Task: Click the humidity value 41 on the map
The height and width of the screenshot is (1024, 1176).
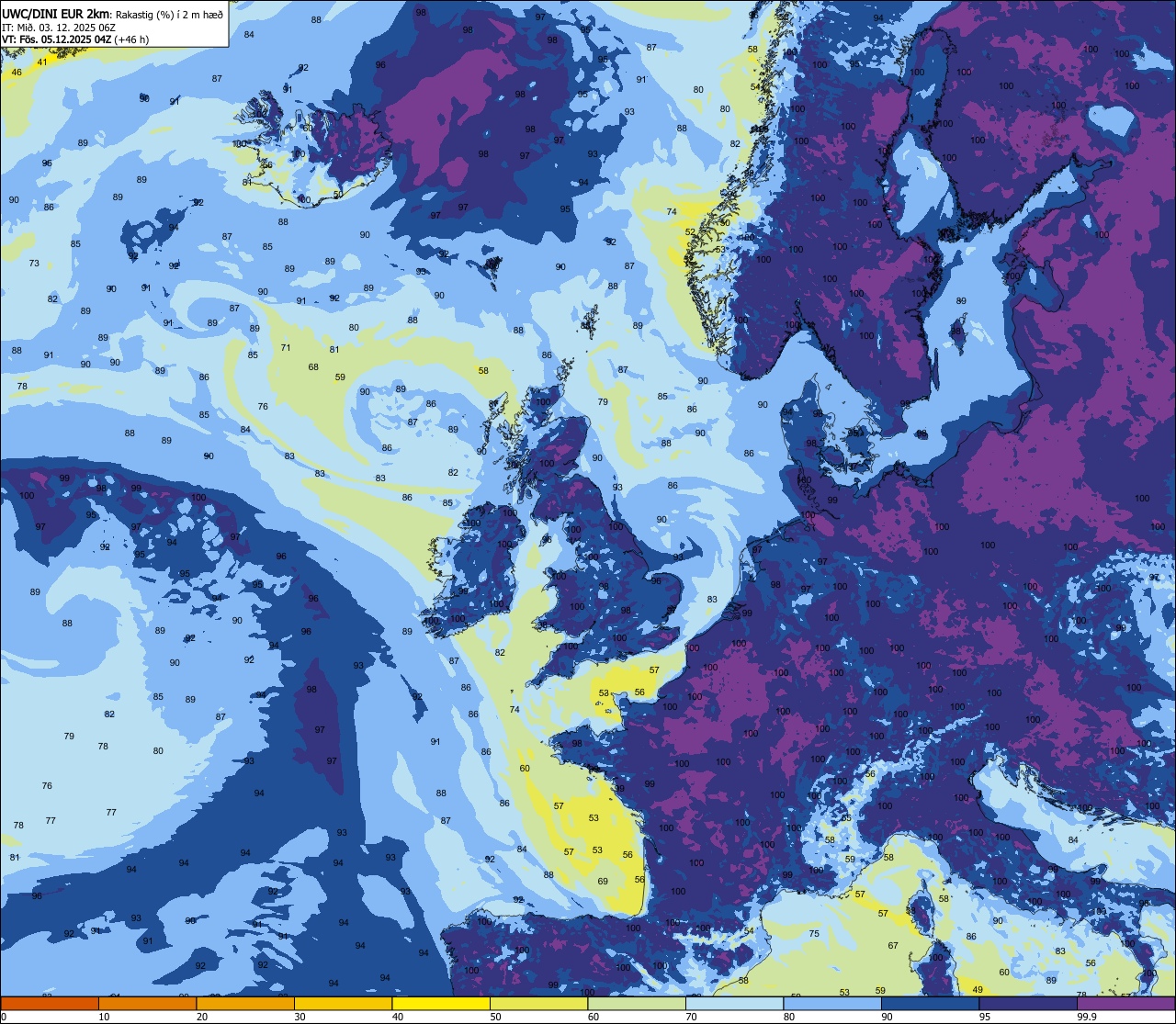Action: (42, 62)
